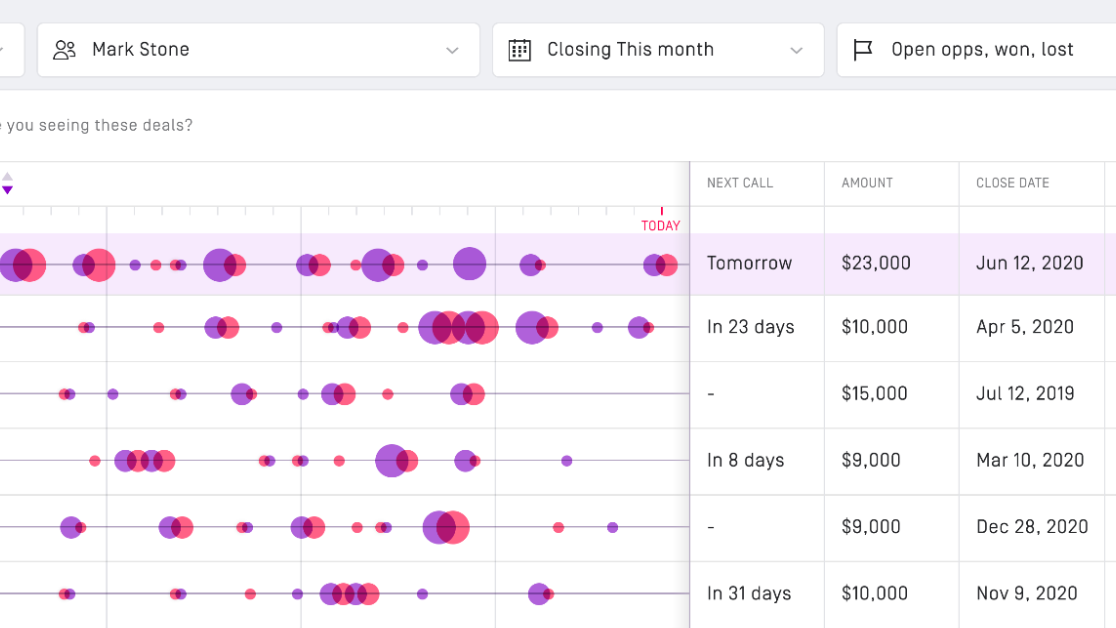Screen dimensions: 1116x628
Task: Select the TODAY marker on the timeline
Action: point(660,225)
